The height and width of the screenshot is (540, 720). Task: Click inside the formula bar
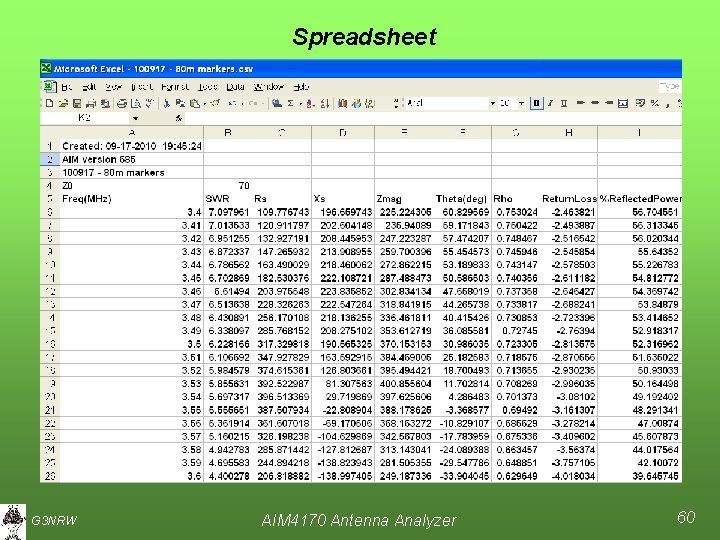pos(432,118)
